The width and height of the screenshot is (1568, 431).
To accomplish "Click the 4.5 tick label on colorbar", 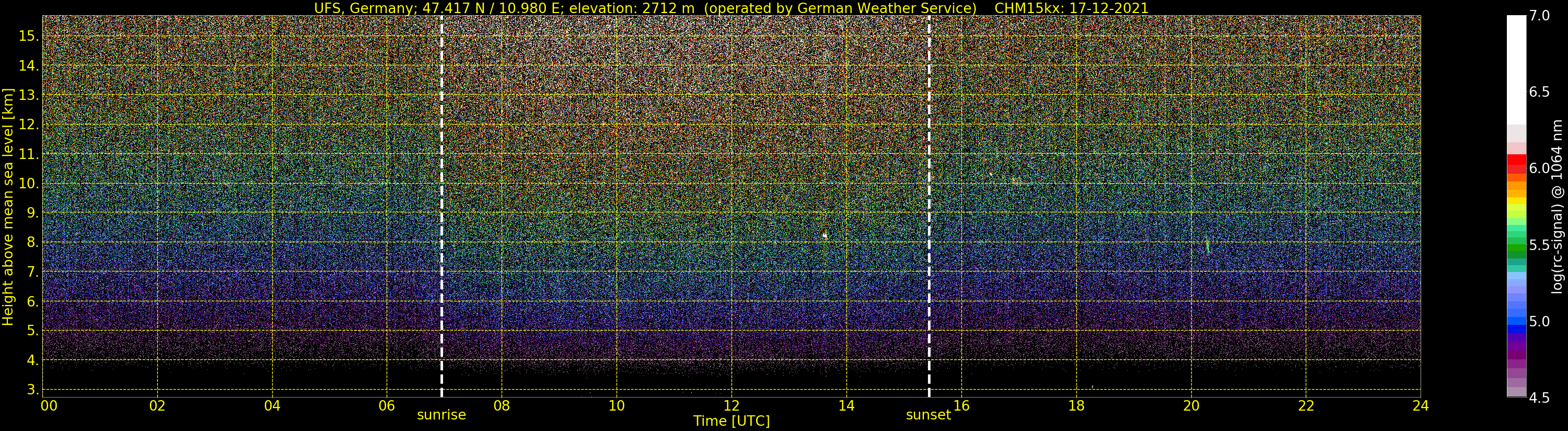I will click(x=1539, y=398).
